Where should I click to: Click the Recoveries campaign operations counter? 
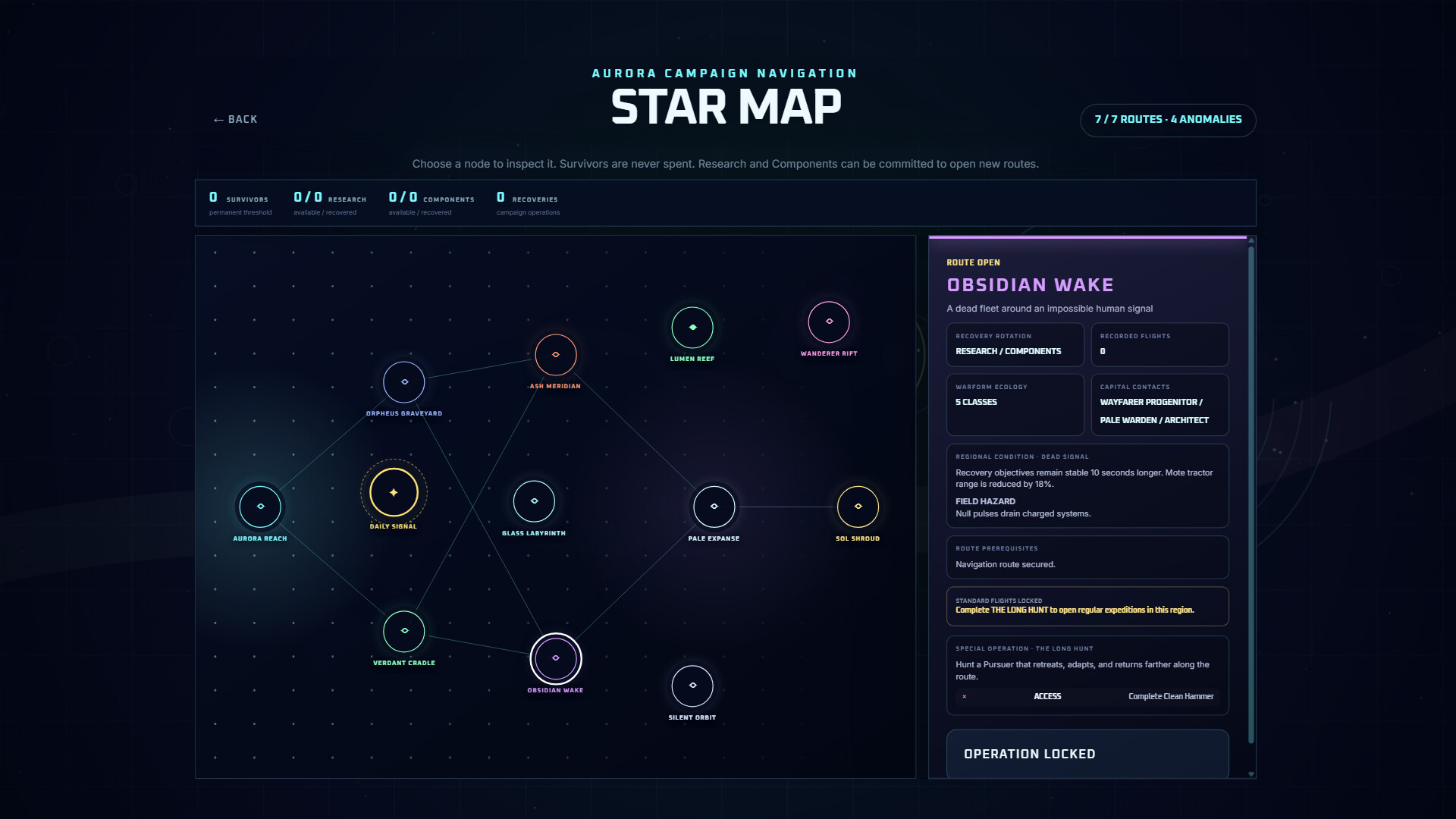click(529, 203)
